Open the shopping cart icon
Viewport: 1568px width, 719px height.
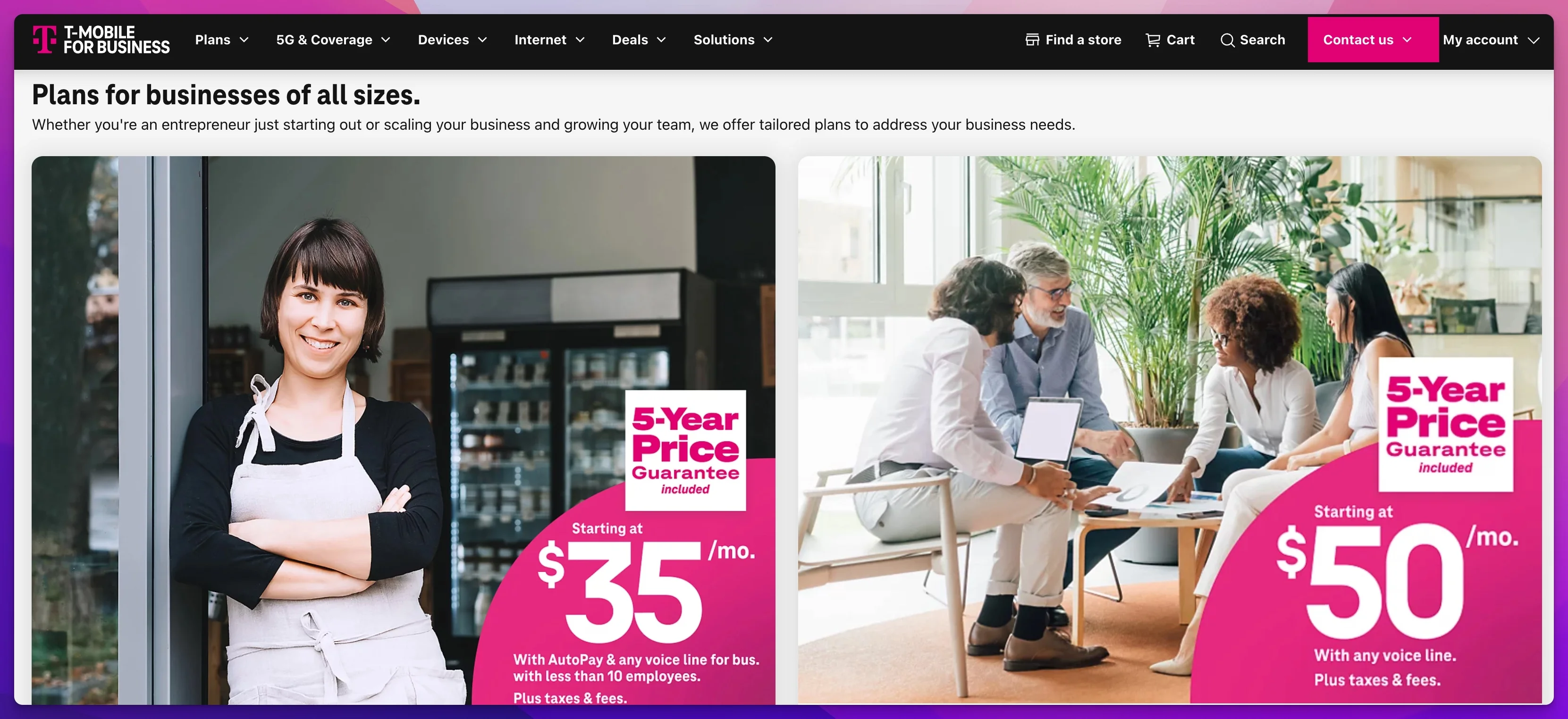[x=1152, y=40]
